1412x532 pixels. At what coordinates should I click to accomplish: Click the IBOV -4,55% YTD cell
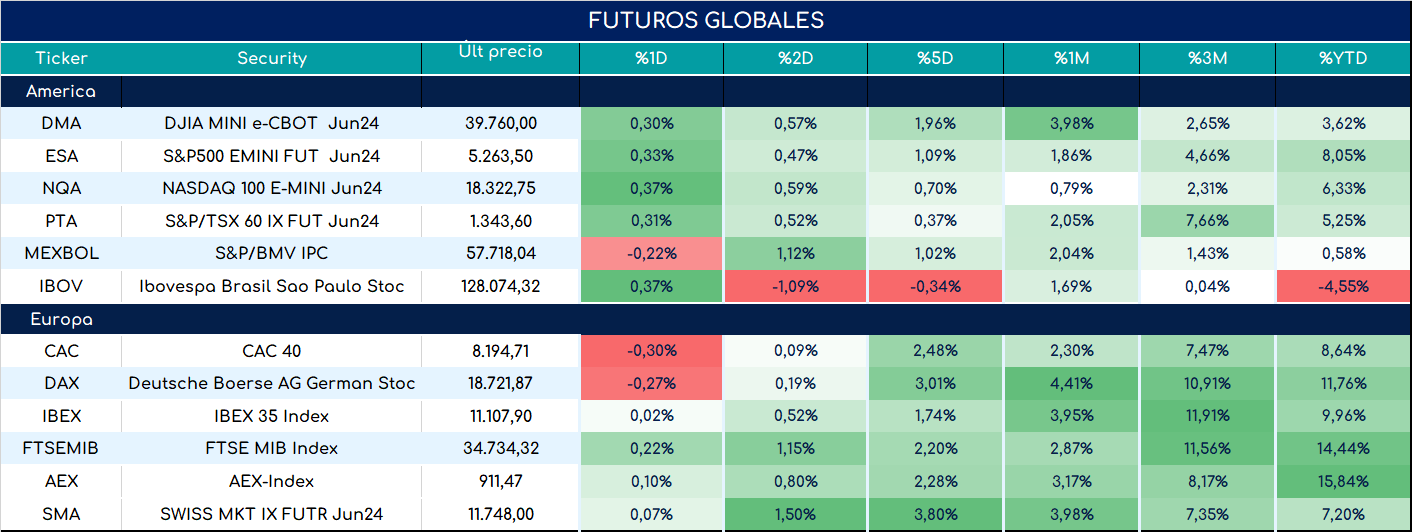(x=1345, y=287)
